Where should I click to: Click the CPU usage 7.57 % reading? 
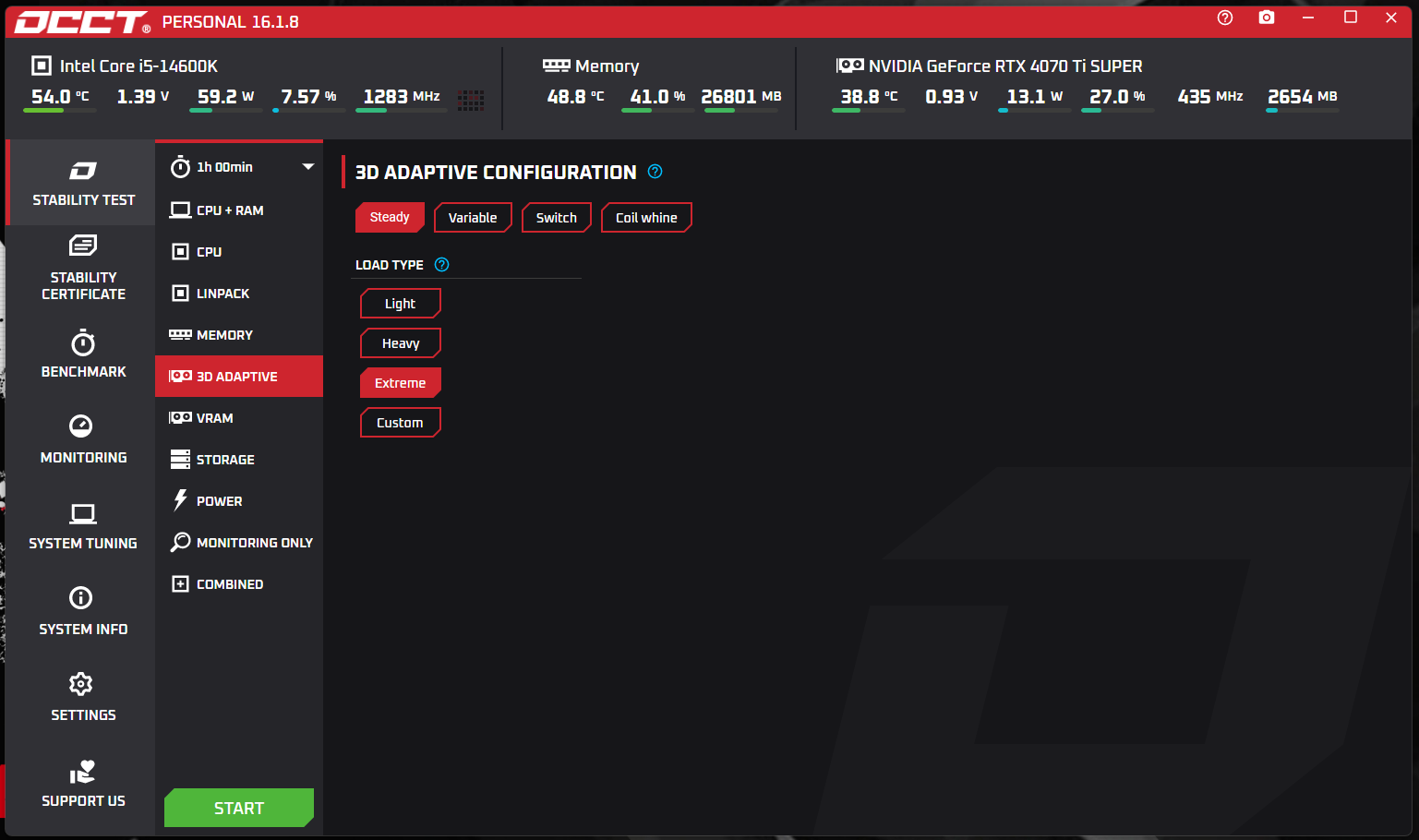tap(308, 97)
